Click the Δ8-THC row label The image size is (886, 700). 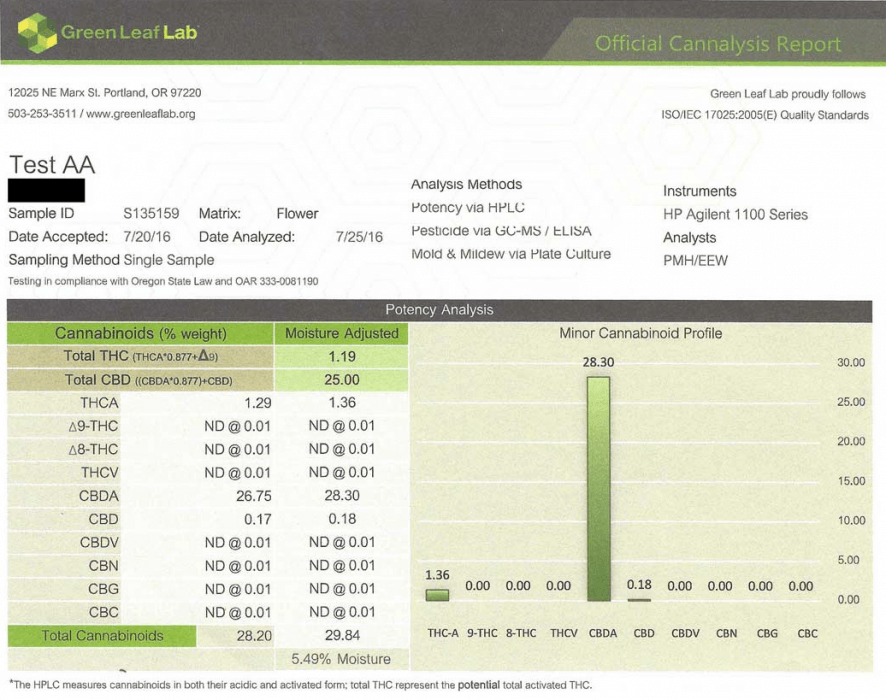[93, 450]
